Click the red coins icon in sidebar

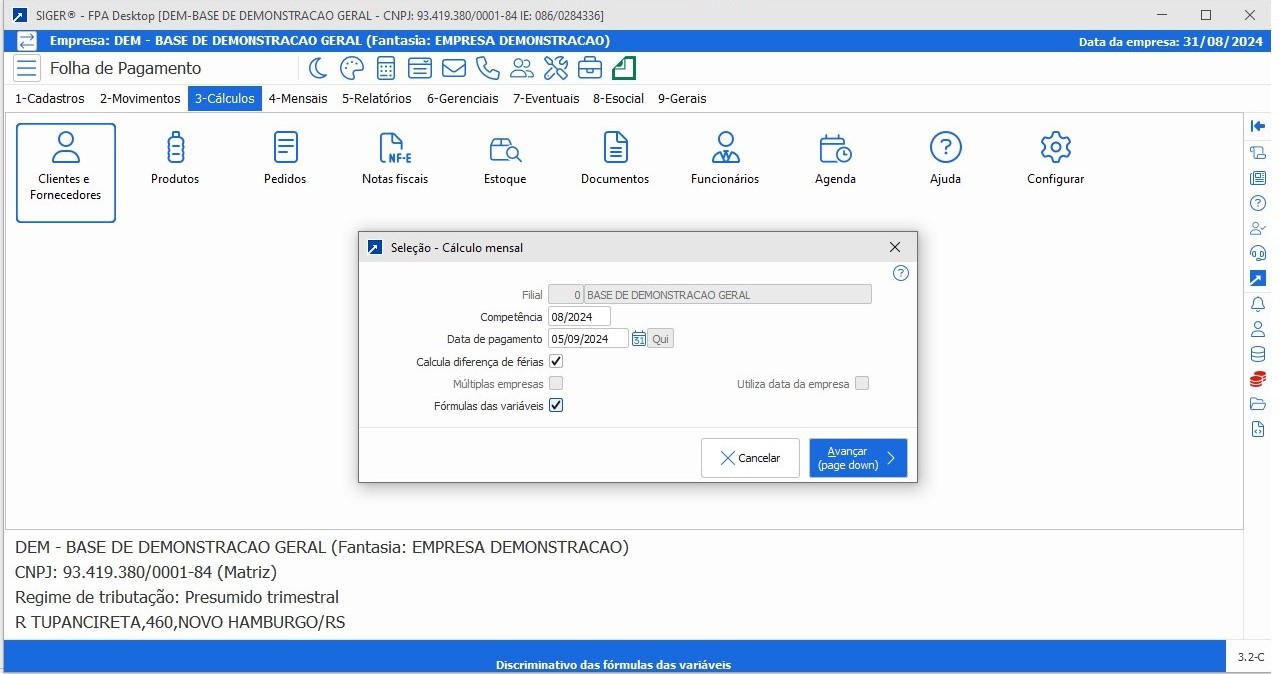[1258, 379]
